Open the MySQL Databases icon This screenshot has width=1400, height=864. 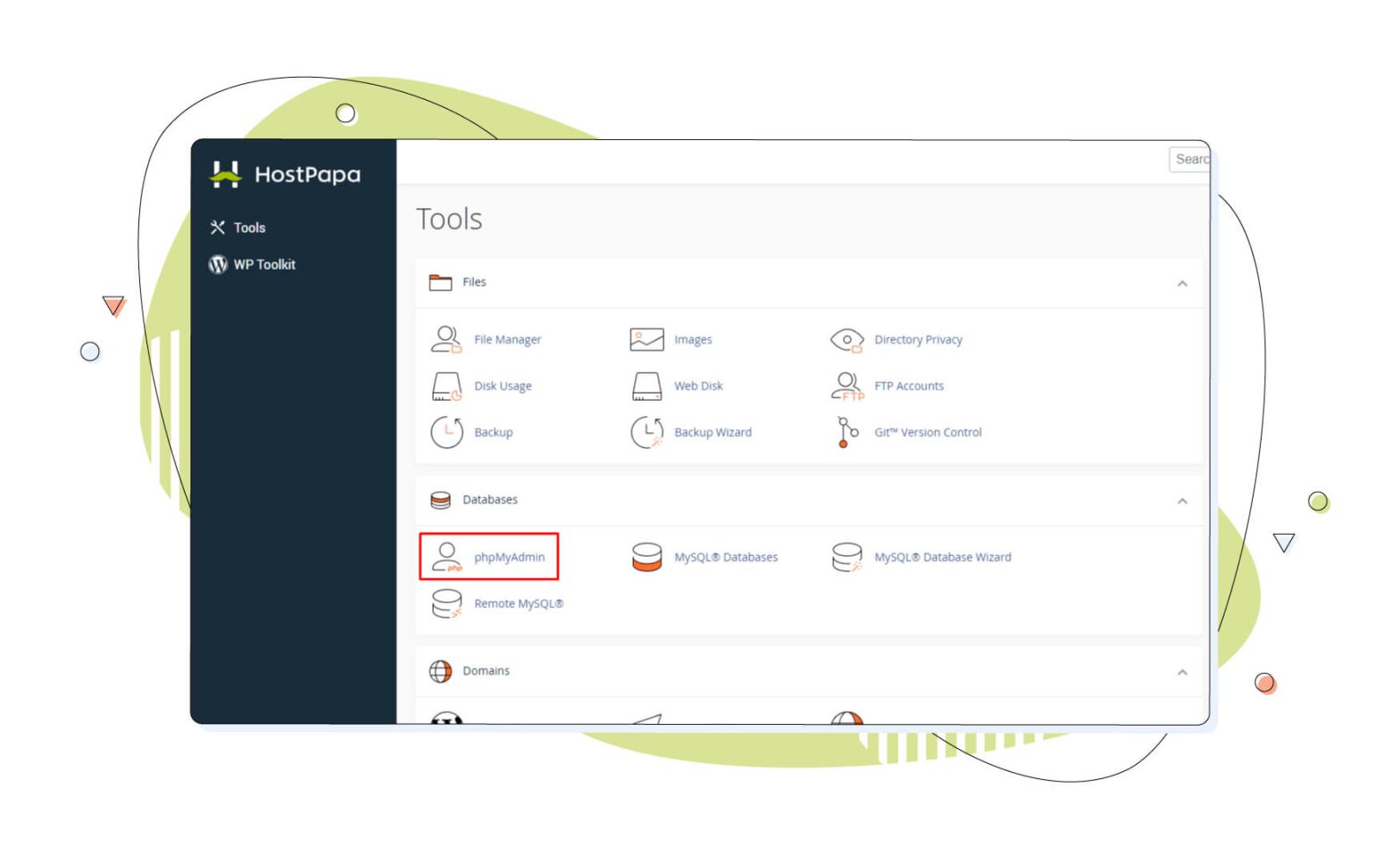tap(646, 557)
